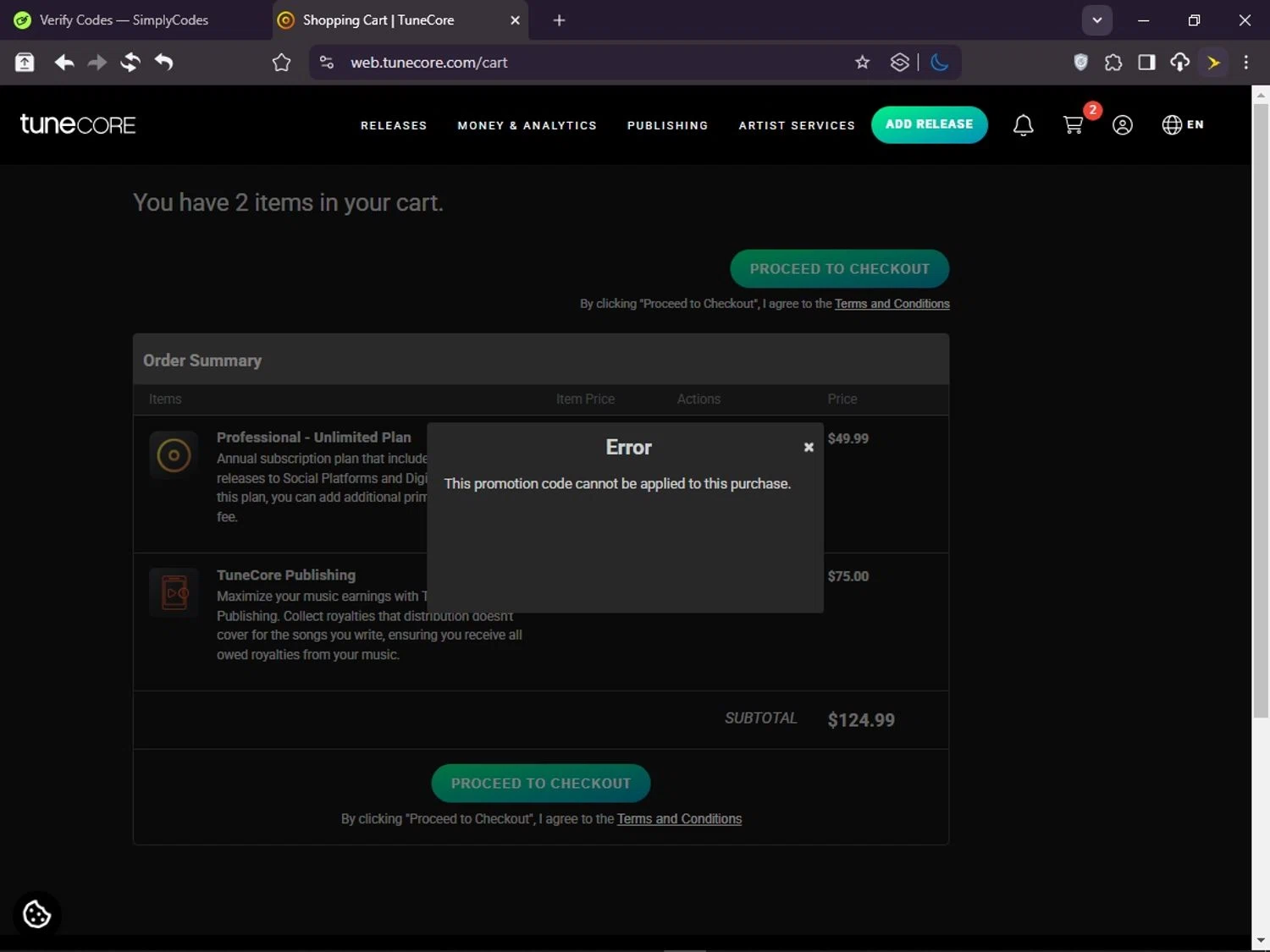Click the scrollbar up arrow
Viewport: 1270px width, 952px height.
click(1261, 94)
